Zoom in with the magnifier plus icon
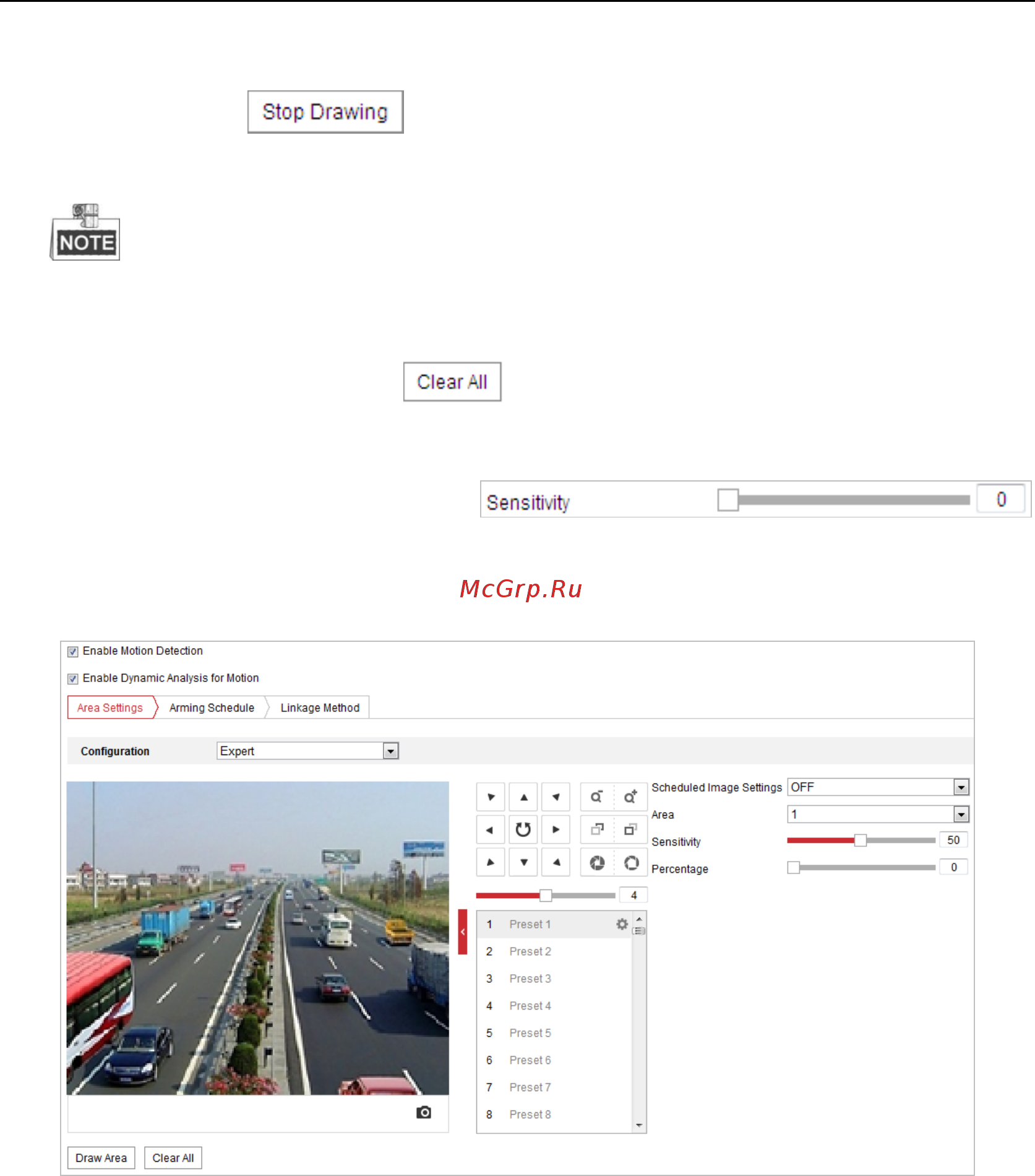 click(630, 797)
